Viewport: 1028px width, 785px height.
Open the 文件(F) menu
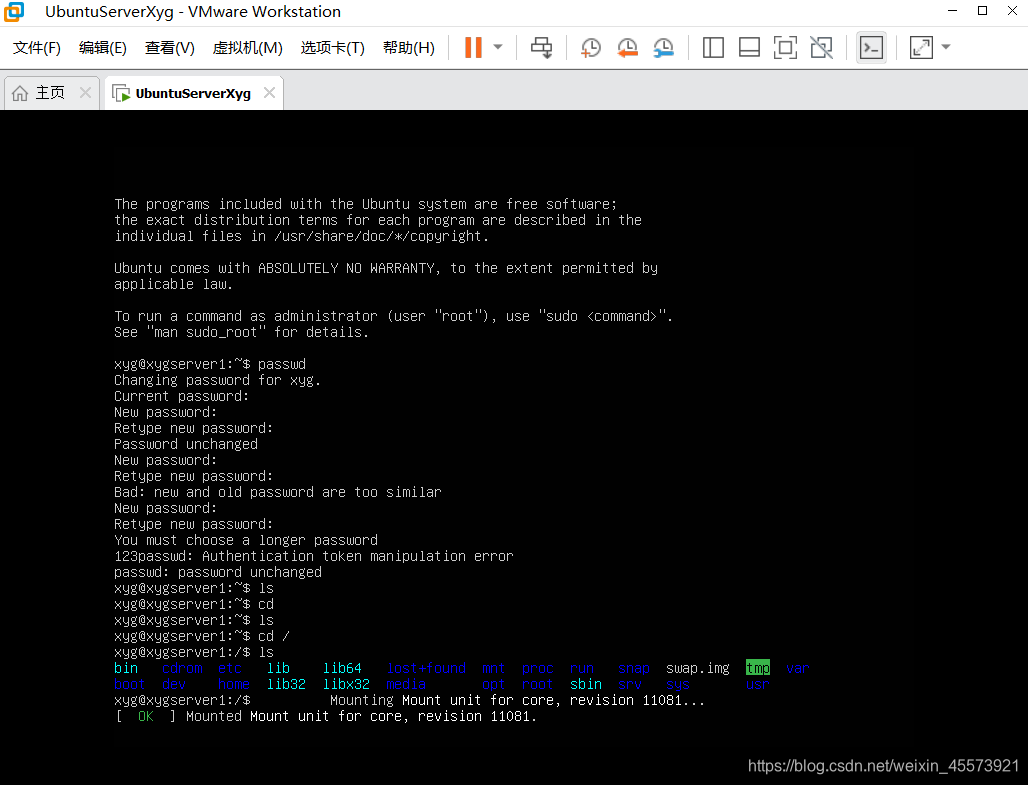[37, 48]
